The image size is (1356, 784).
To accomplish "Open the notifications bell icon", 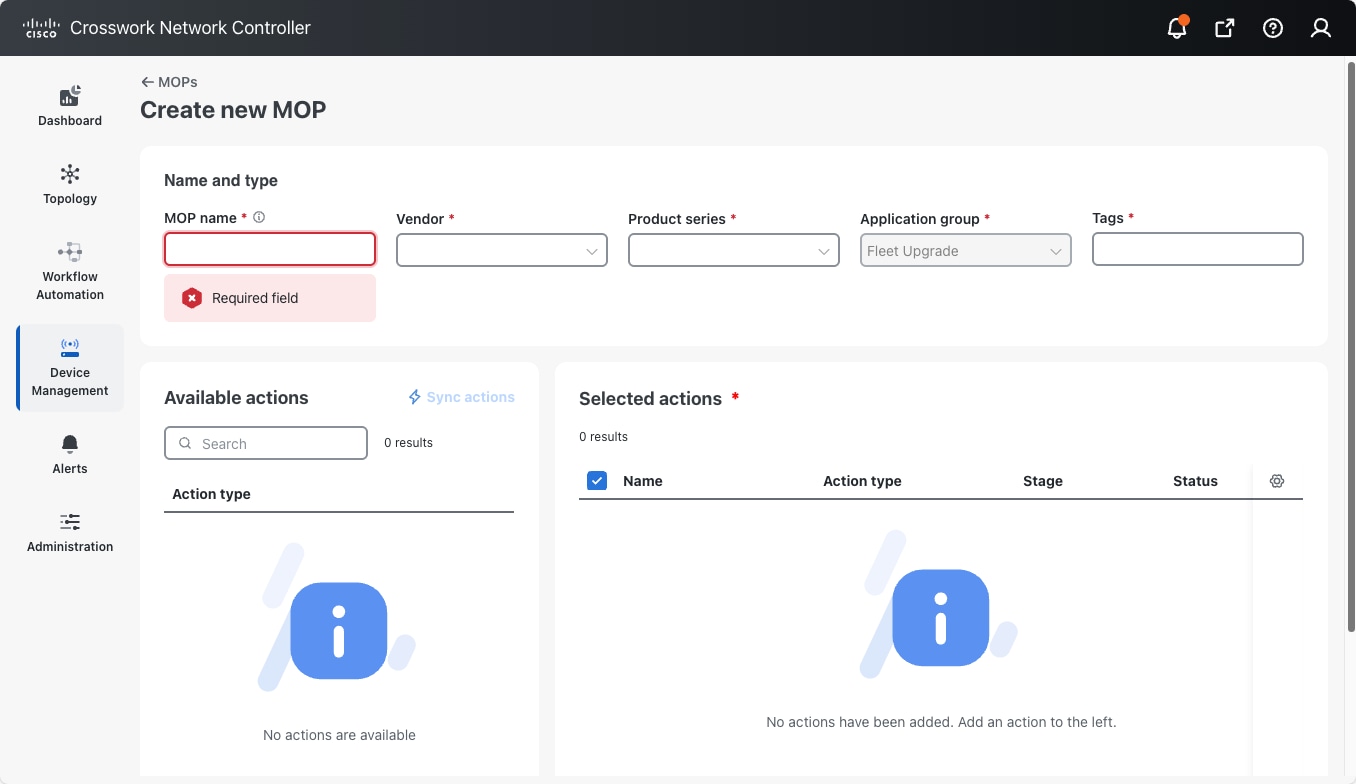I will coord(1177,28).
